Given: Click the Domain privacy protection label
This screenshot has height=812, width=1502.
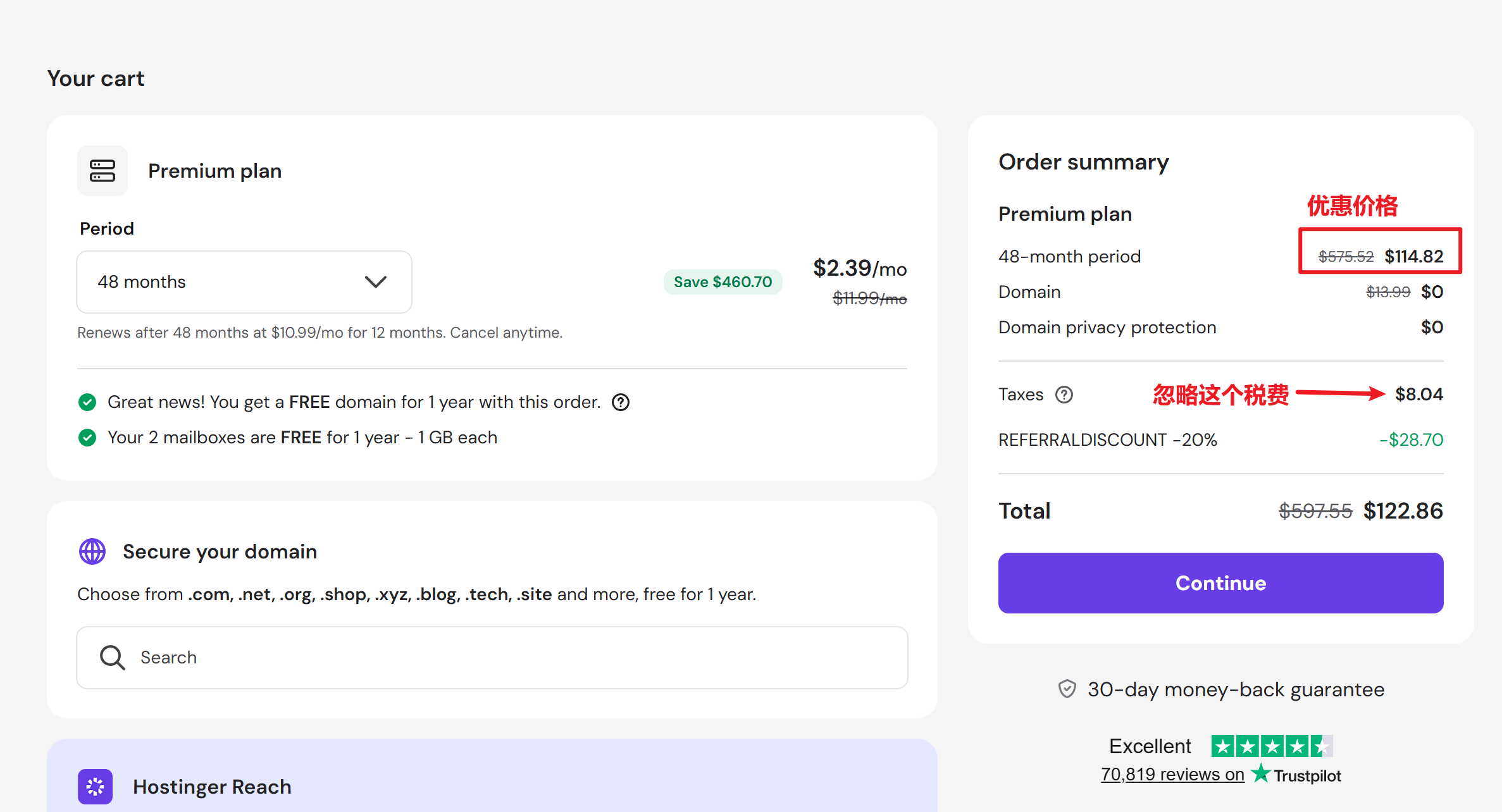Looking at the screenshot, I should click(1107, 328).
